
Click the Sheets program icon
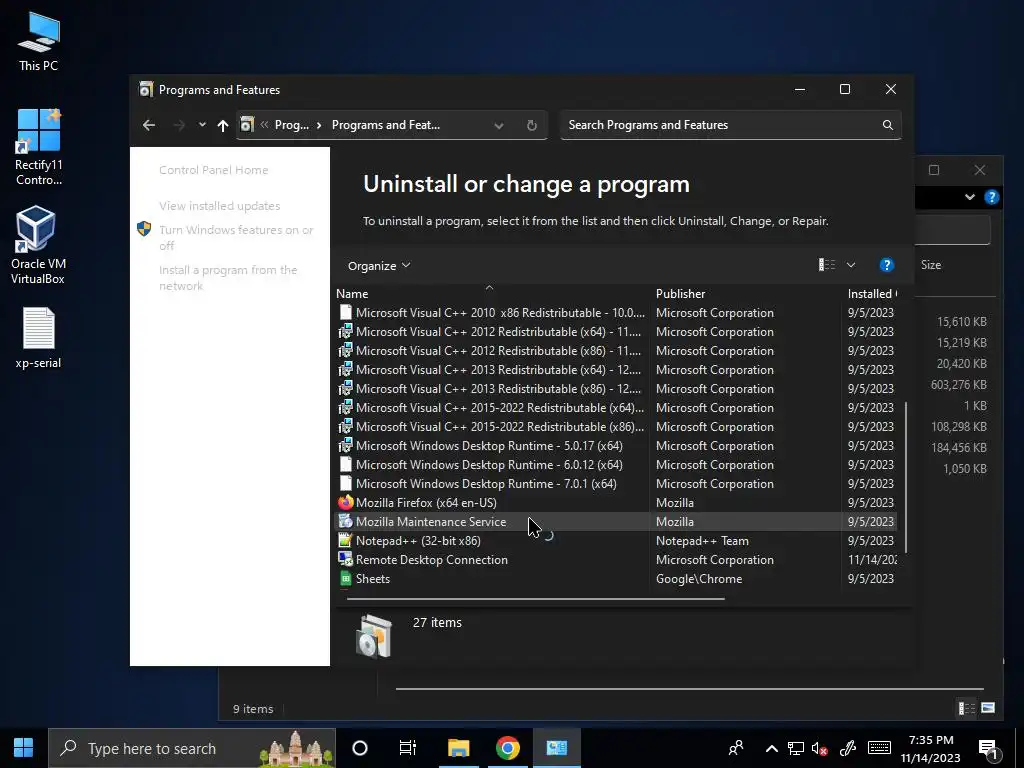tap(345, 579)
